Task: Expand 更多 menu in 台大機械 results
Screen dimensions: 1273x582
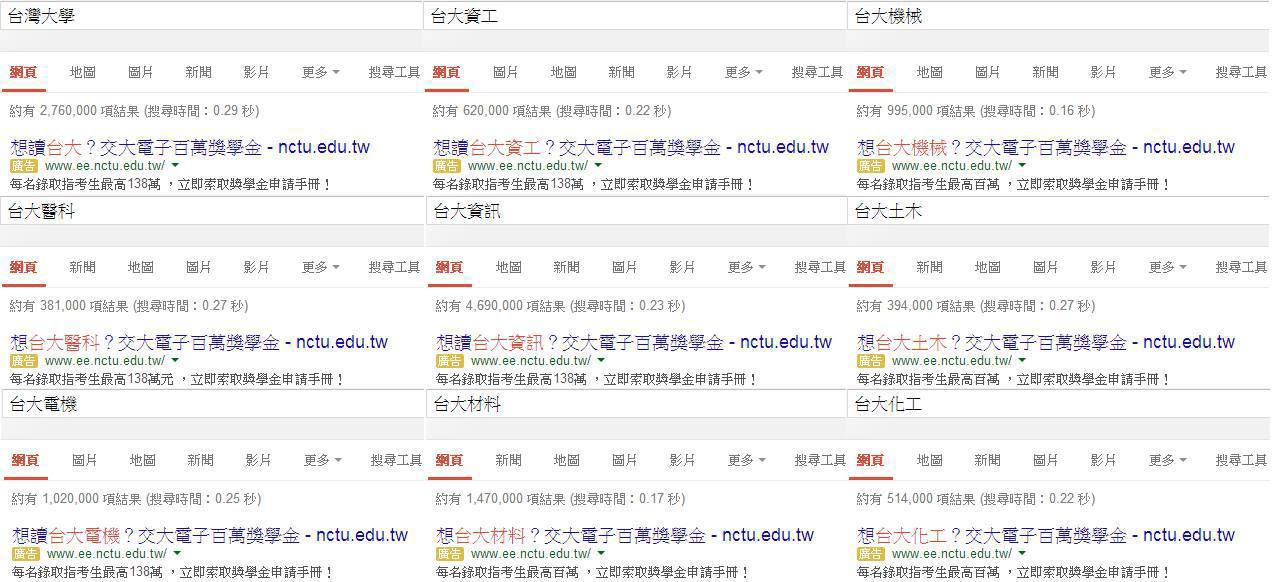Action: click(1167, 72)
